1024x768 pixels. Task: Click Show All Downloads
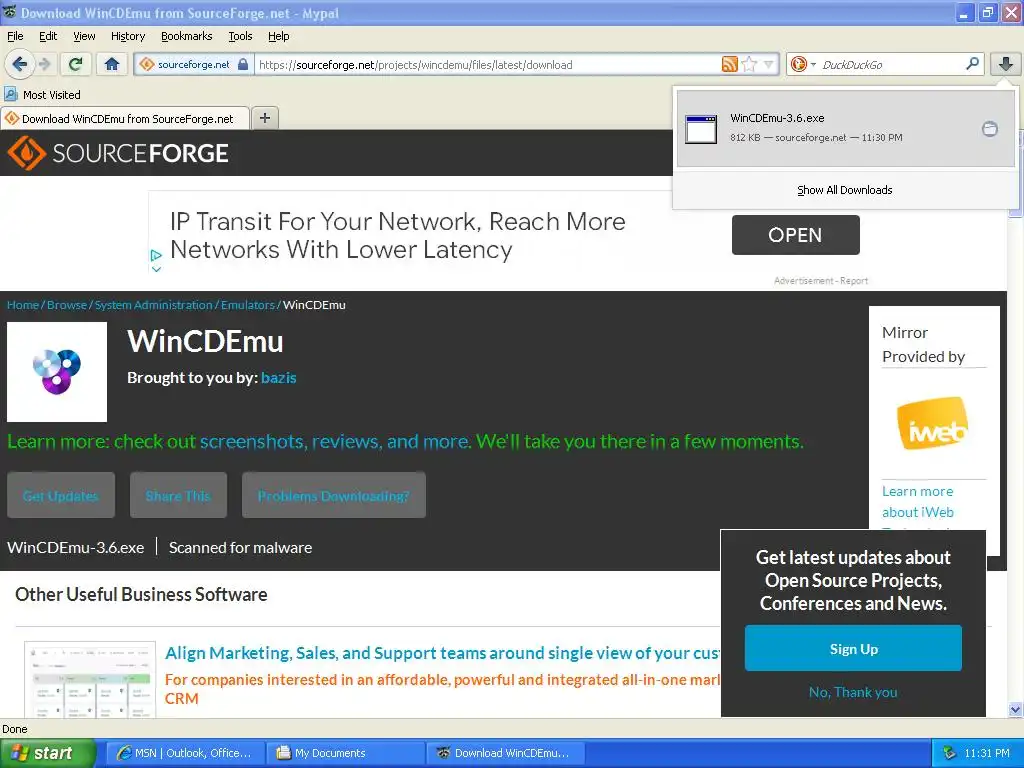click(x=844, y=190)
